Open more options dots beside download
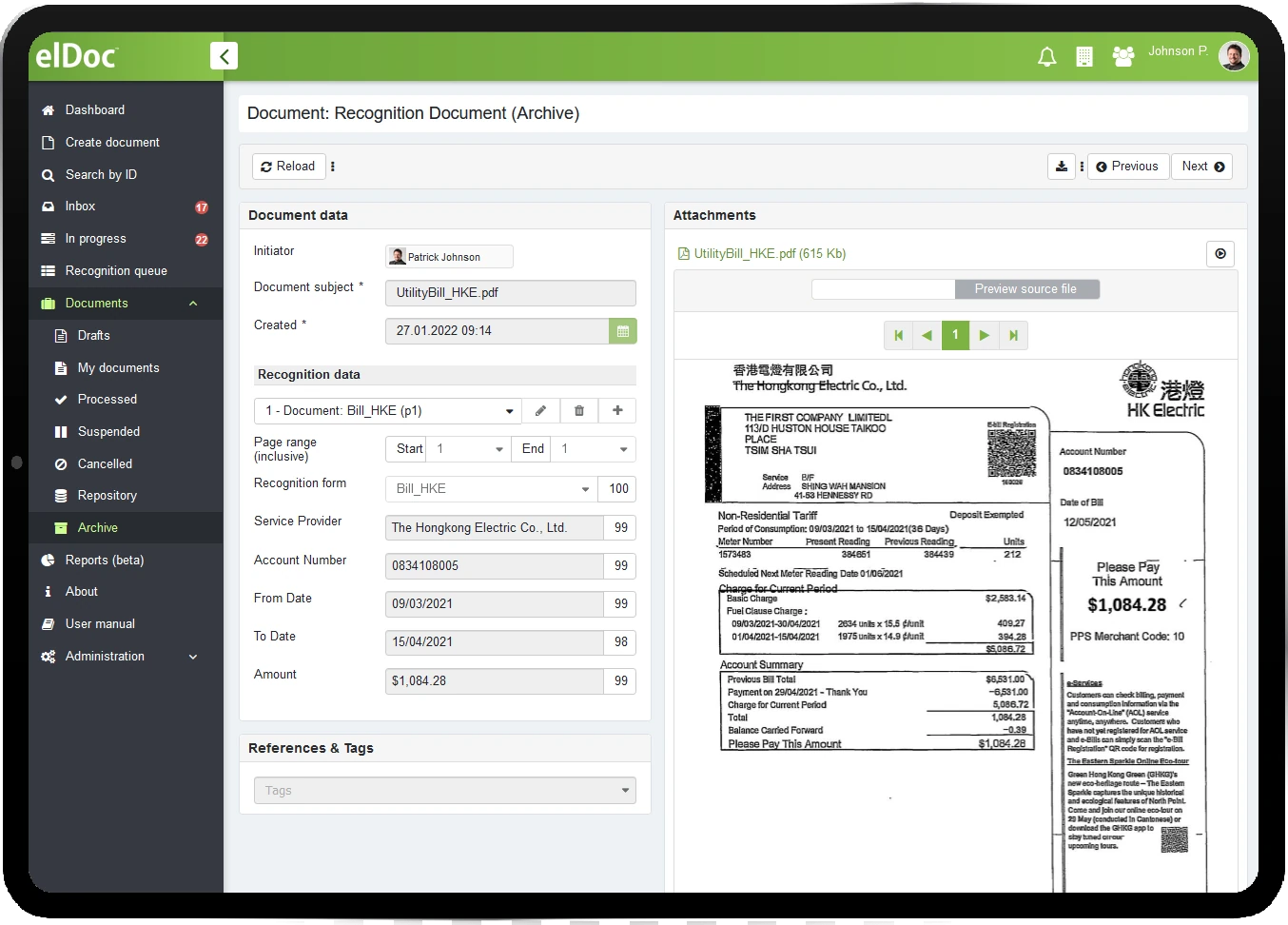 [1082, 167]
